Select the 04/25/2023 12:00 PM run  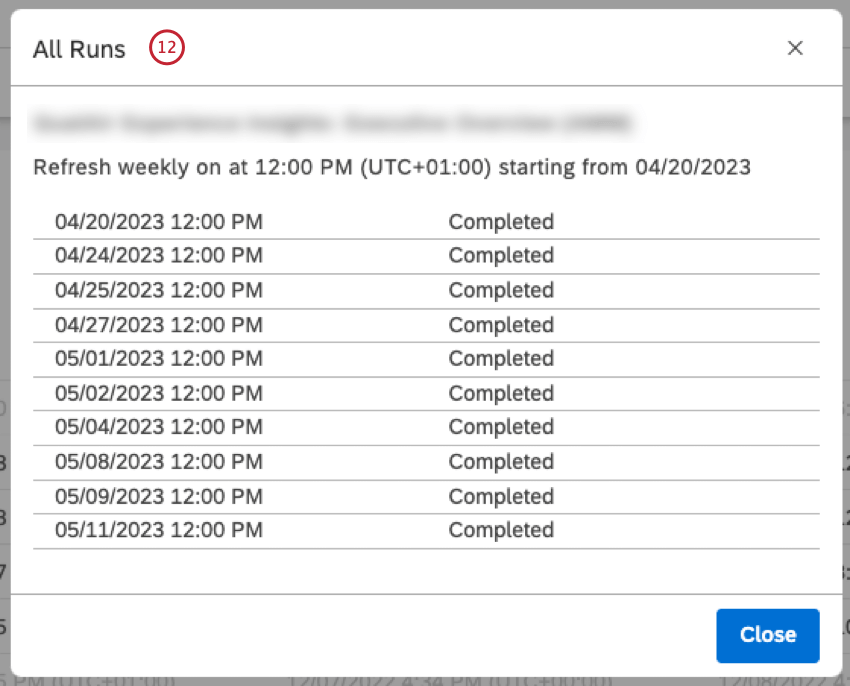[159, 290]
